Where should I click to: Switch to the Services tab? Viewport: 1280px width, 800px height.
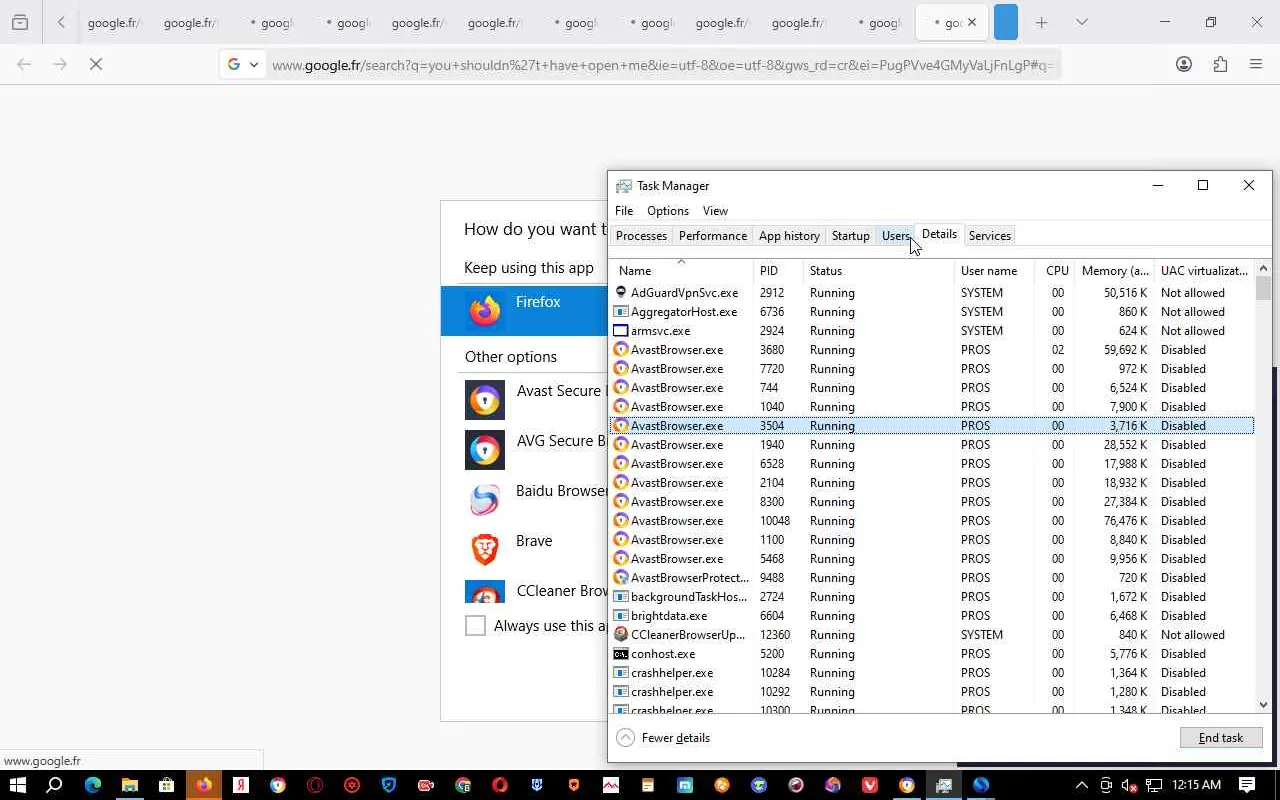tap(990, 236)
